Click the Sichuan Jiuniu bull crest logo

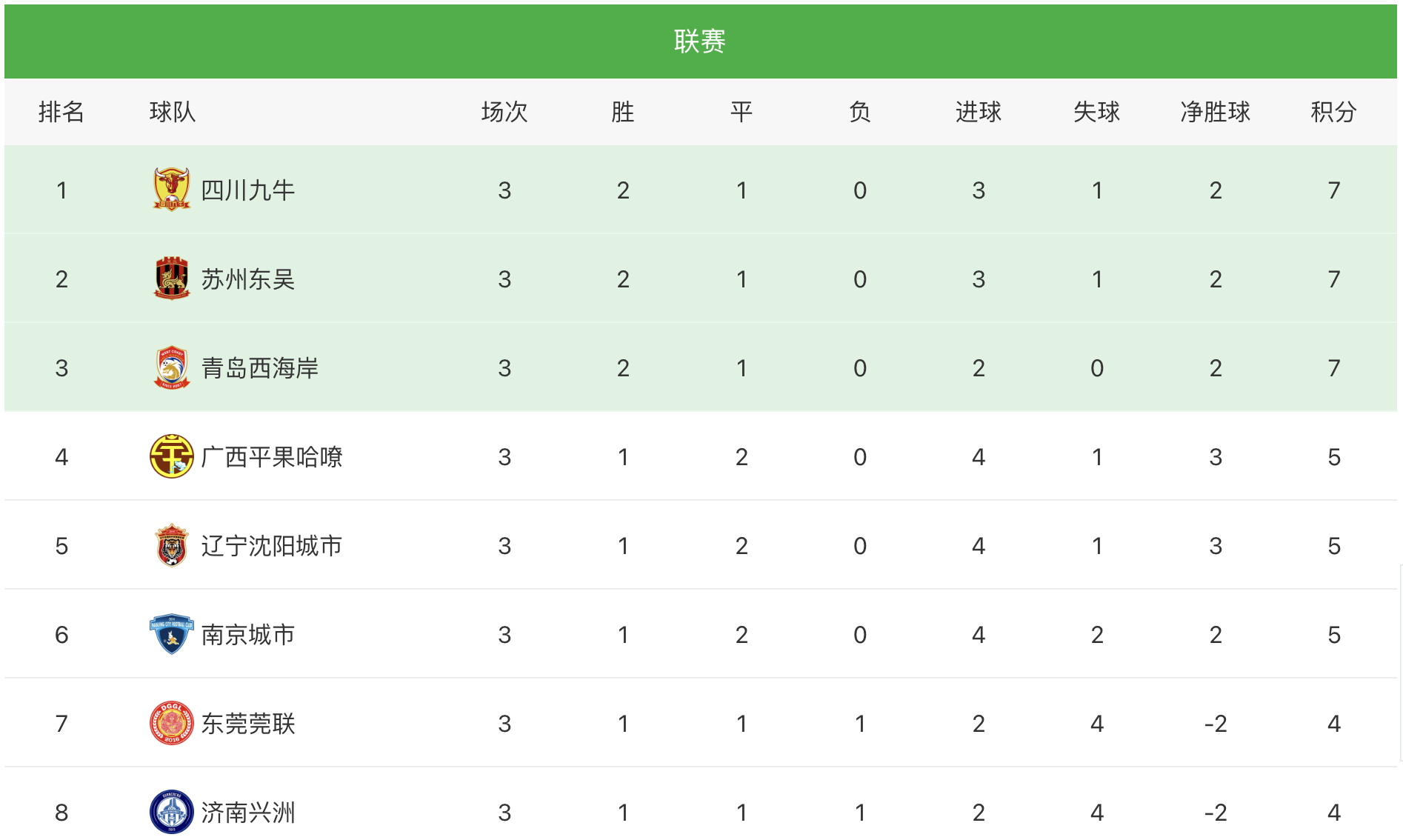tap(172, 190)
